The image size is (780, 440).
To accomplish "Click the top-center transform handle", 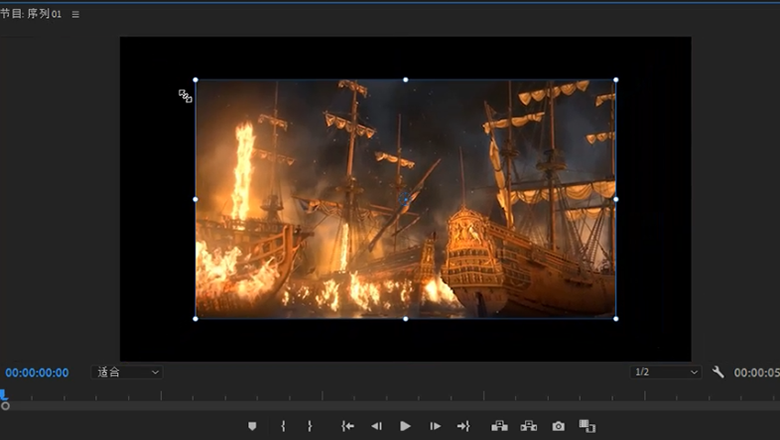I will (405, 80).
